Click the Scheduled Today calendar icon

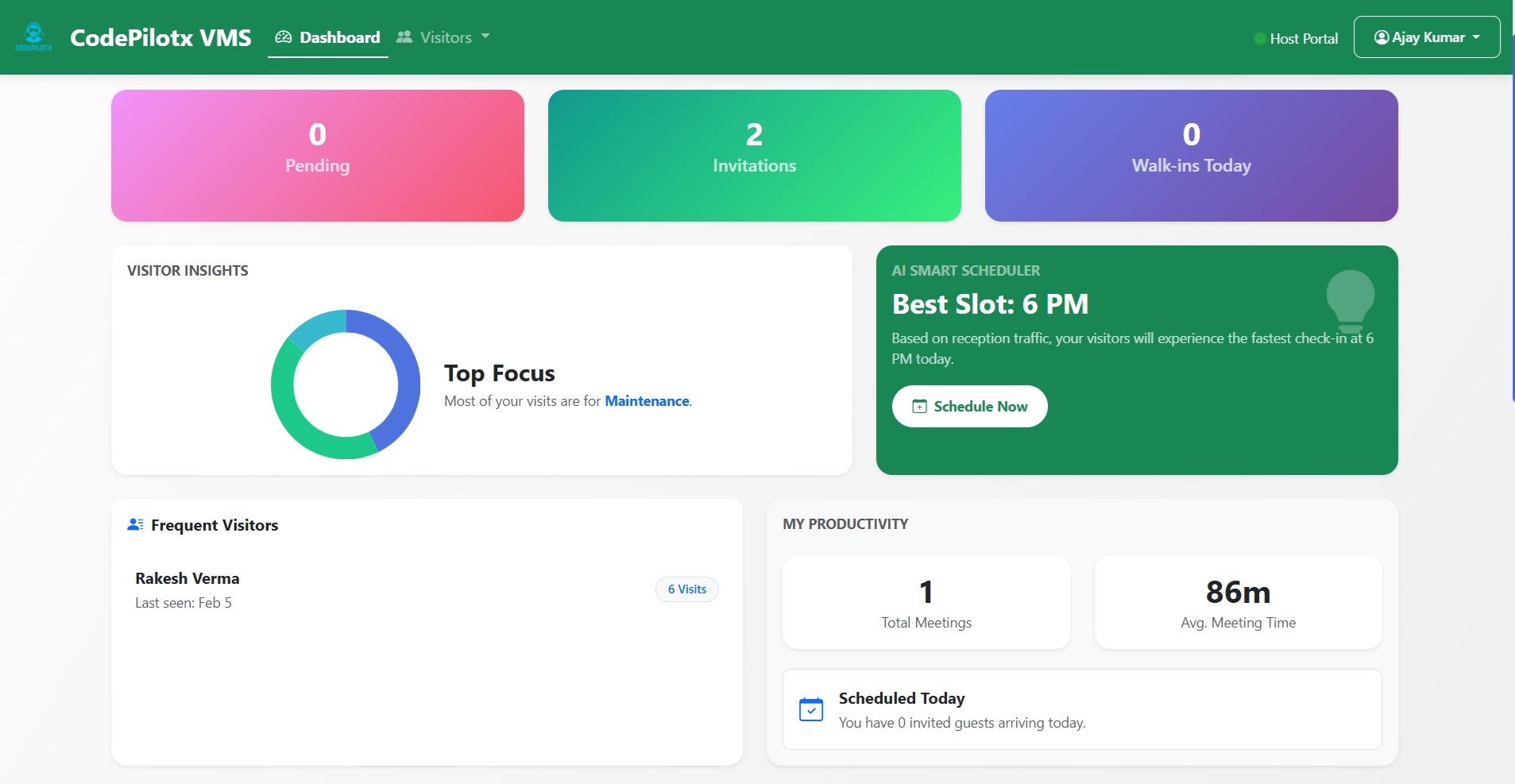click(x=810, y=709)
